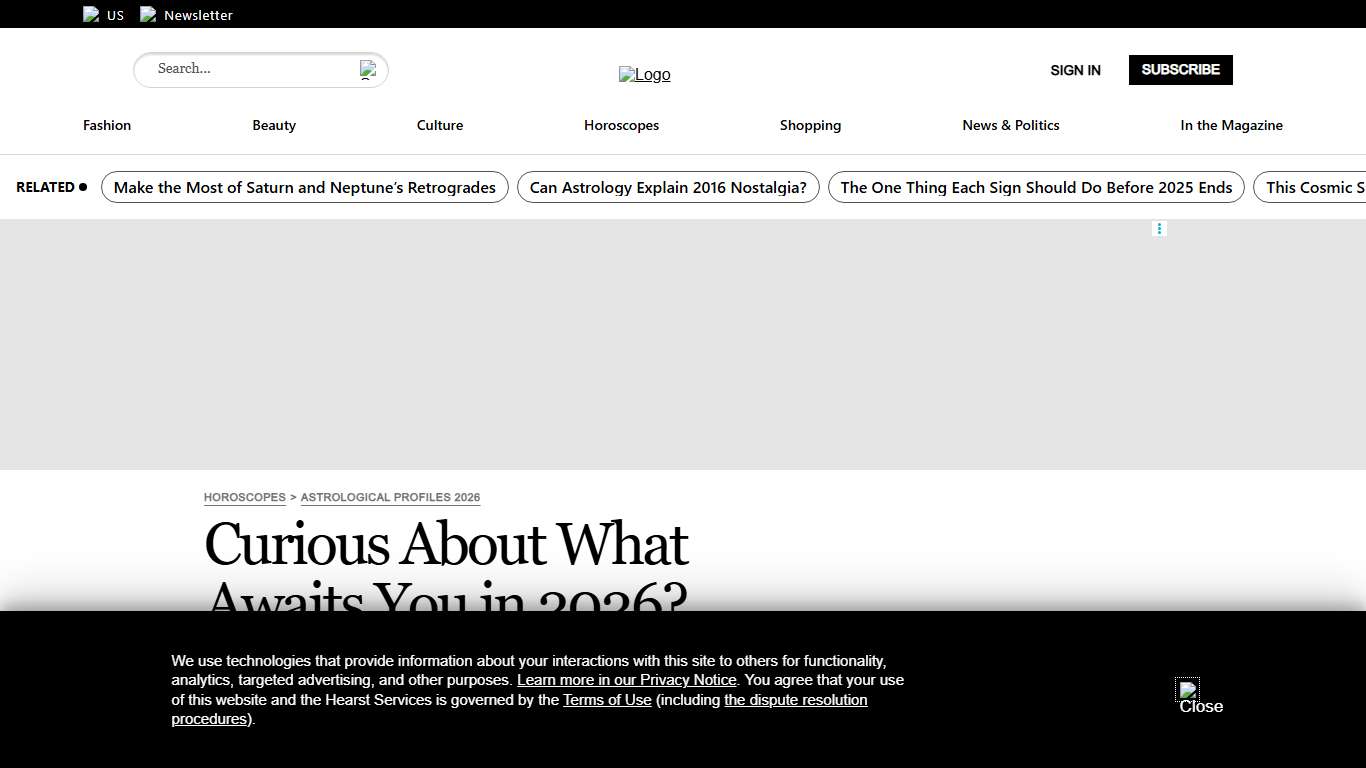This screenshot has width=1366, height=768.
Task: Click Astrological Profiles 2026 breadcrumb
Action: pyautogui.click(x=390, y=497)
